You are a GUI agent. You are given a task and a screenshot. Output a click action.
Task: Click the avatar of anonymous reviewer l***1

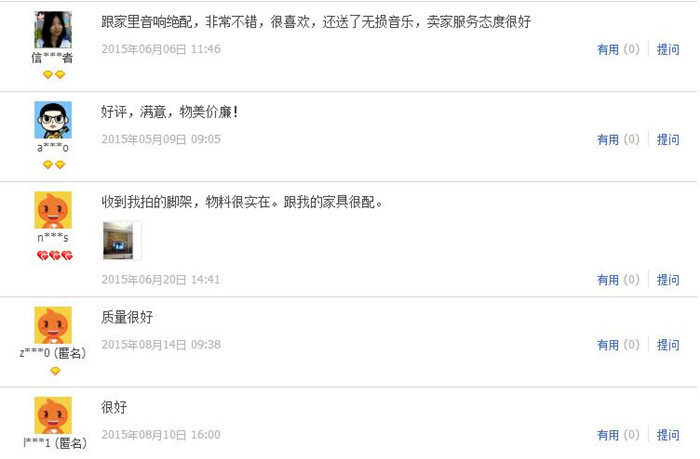click(x=53, y=415)
